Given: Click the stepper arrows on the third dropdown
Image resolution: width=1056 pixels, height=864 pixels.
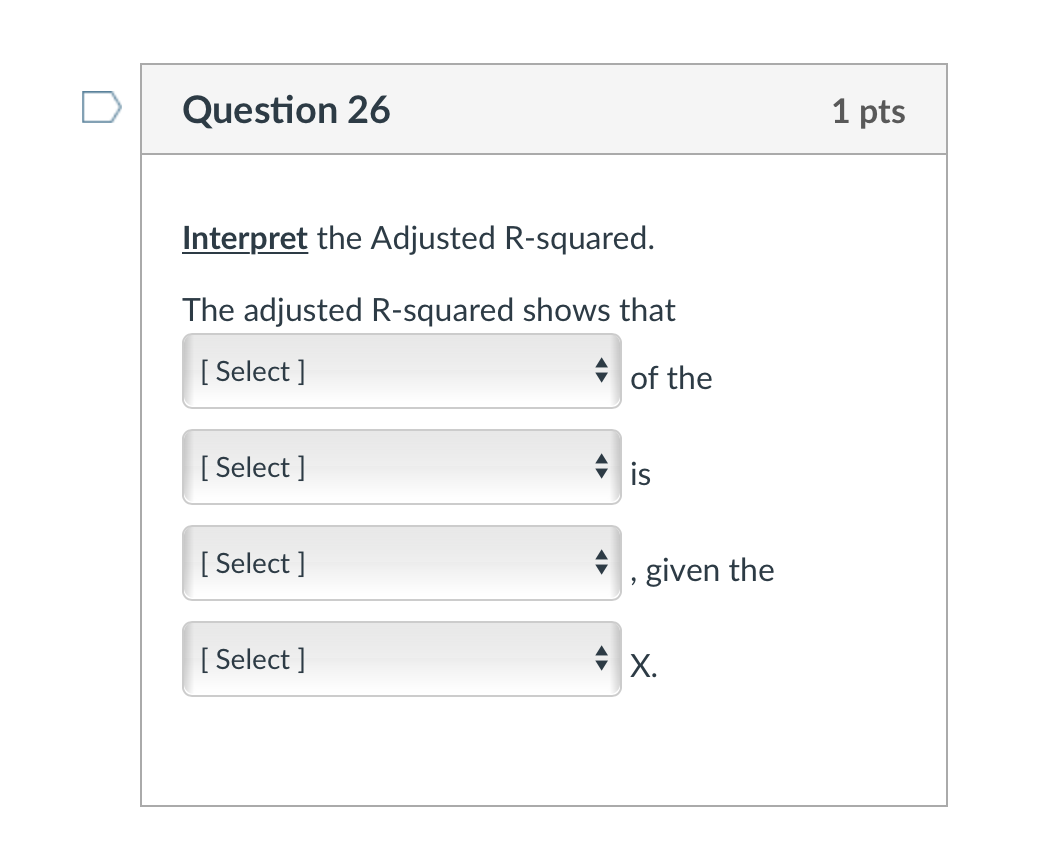Looking at the screenshot, I should point(602,562).
